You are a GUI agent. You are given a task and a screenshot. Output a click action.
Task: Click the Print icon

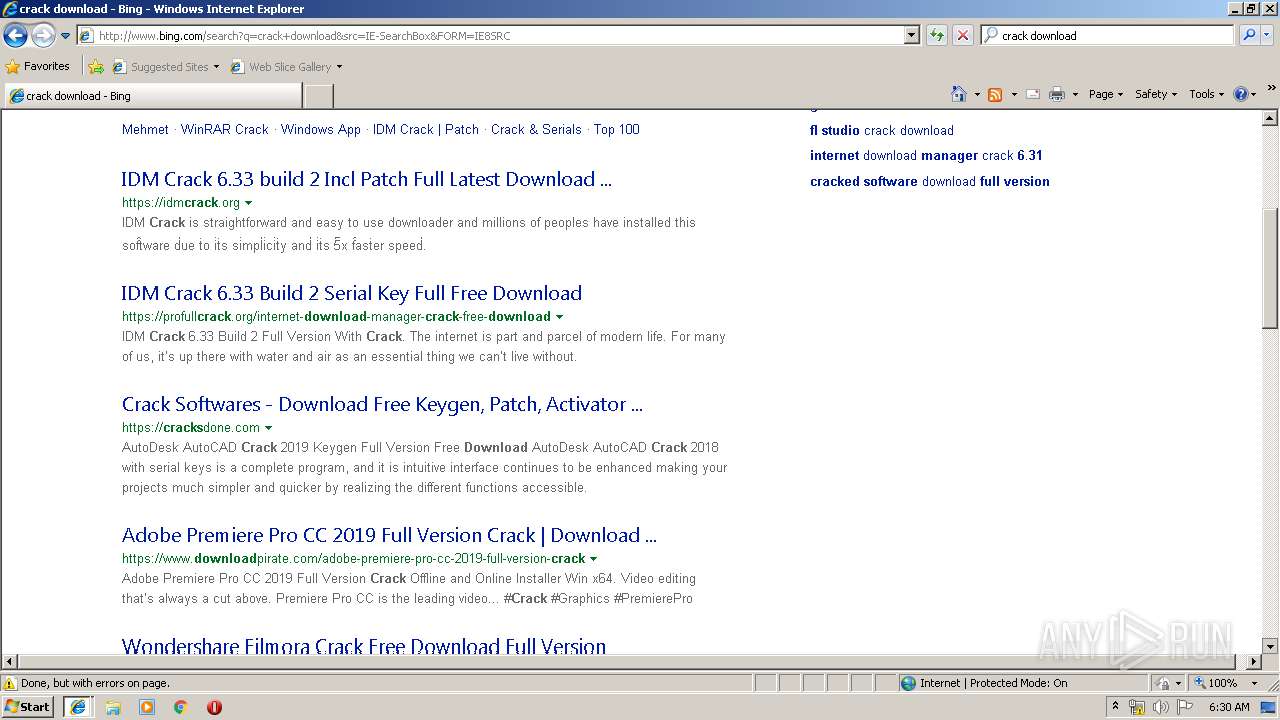click(x=1056, y=94)
